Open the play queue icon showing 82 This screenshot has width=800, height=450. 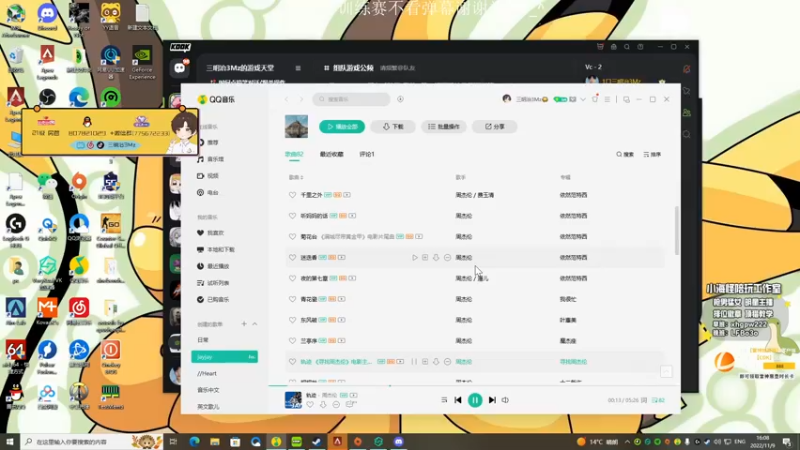(658, 401)
